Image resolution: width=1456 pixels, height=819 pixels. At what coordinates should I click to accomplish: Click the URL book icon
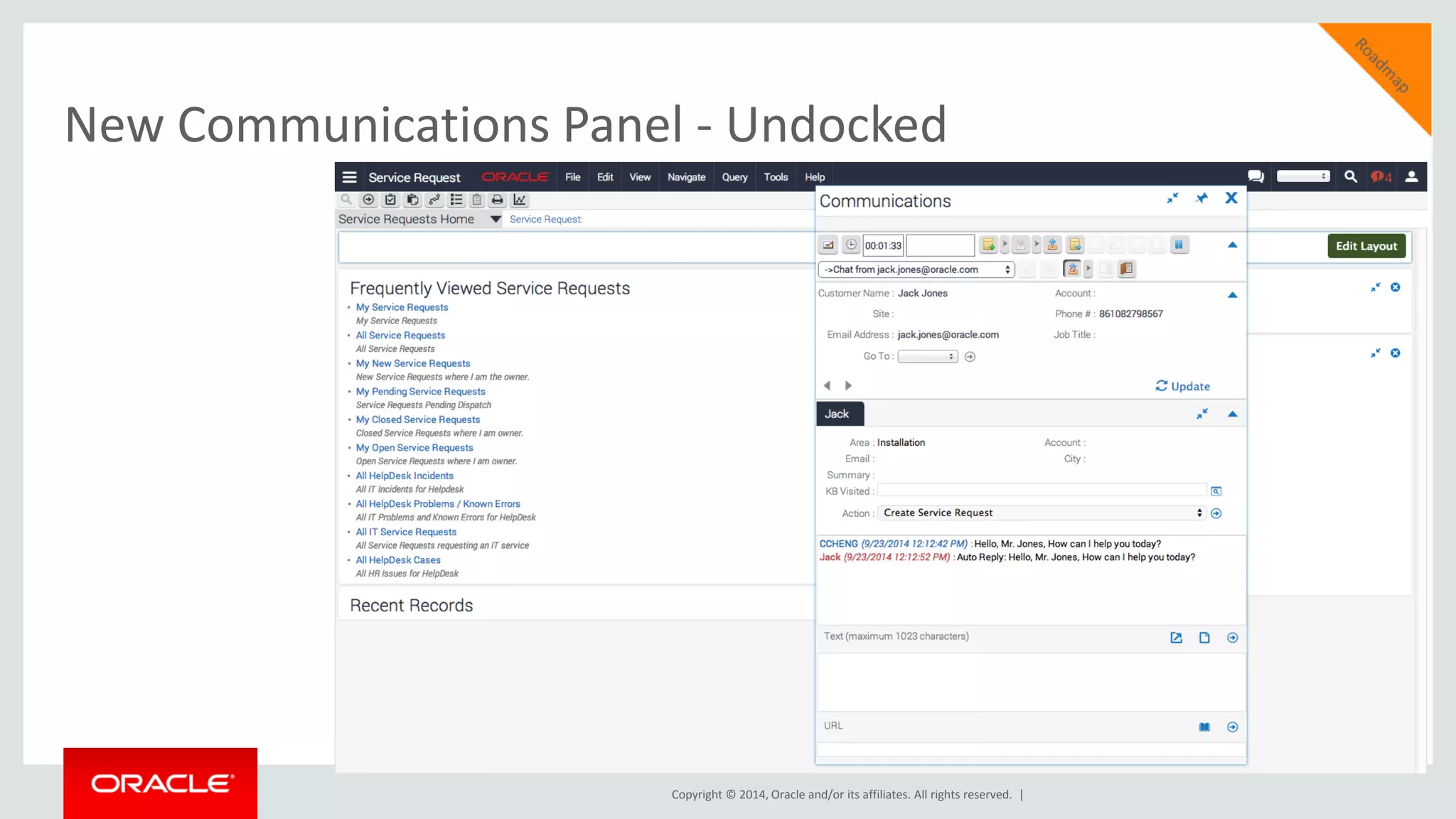pos(1204,727)
